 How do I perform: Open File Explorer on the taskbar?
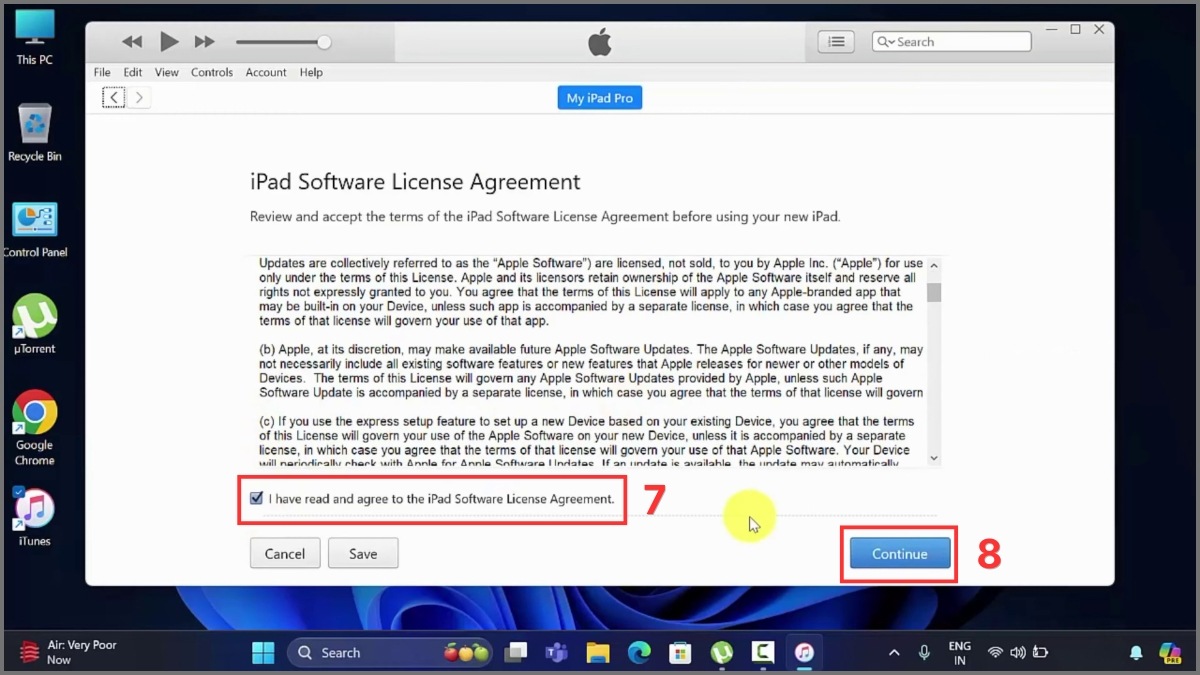(x=598, y=653)
